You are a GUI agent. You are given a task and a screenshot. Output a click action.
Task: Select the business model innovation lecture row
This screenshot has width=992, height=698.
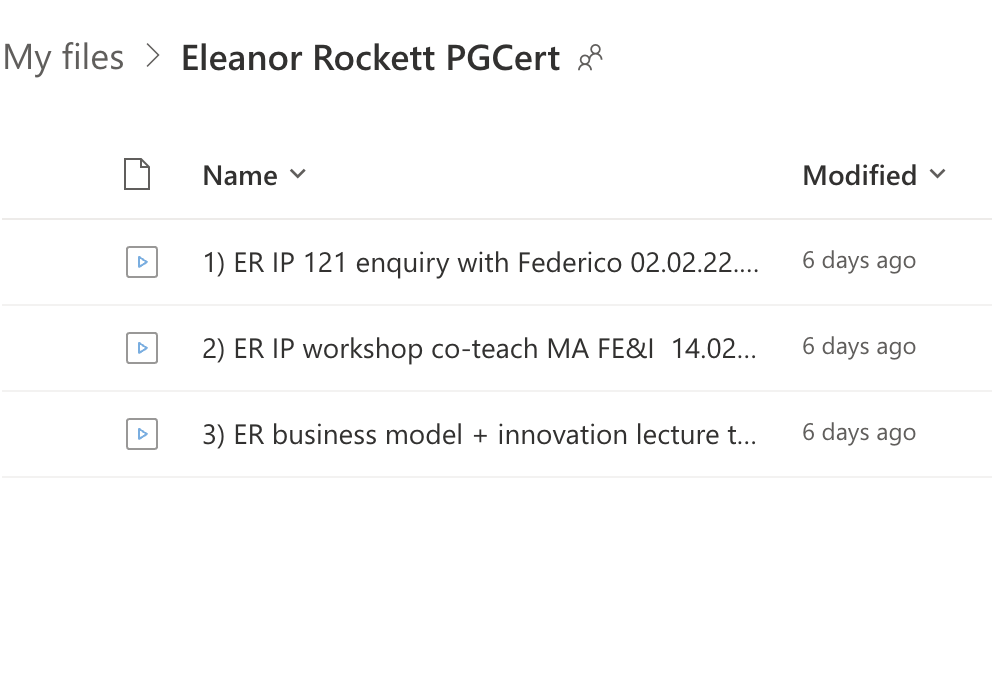(60, 434)
